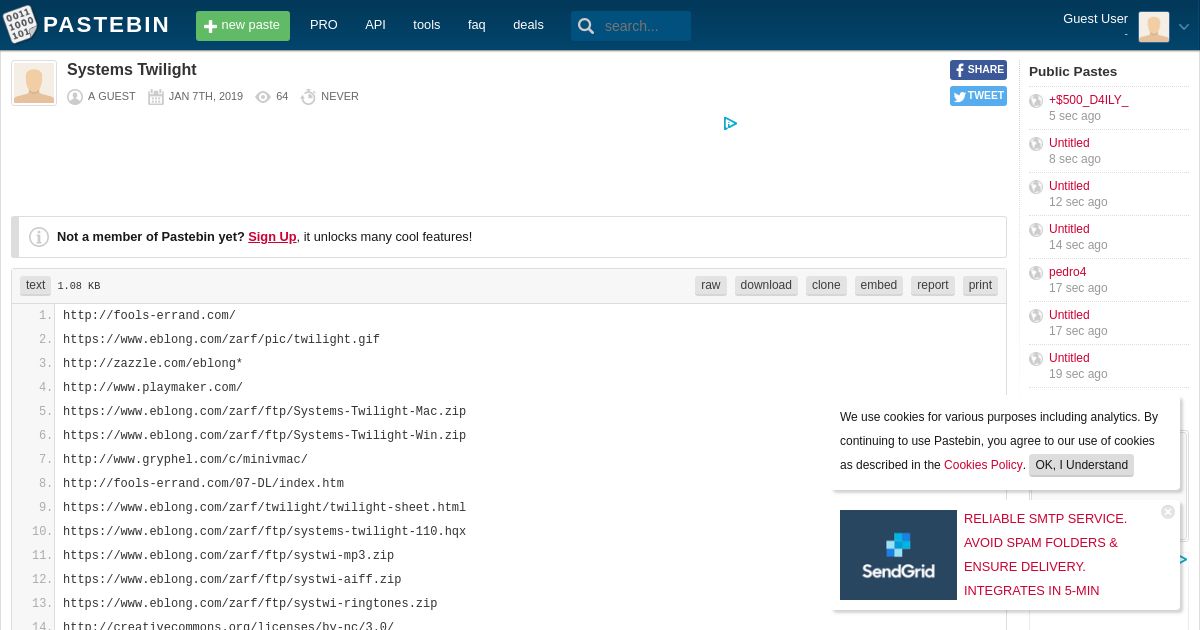This screenshot has width=1200, height=630.
Task: Share paste on Facebook
Action: click(978, 70)
